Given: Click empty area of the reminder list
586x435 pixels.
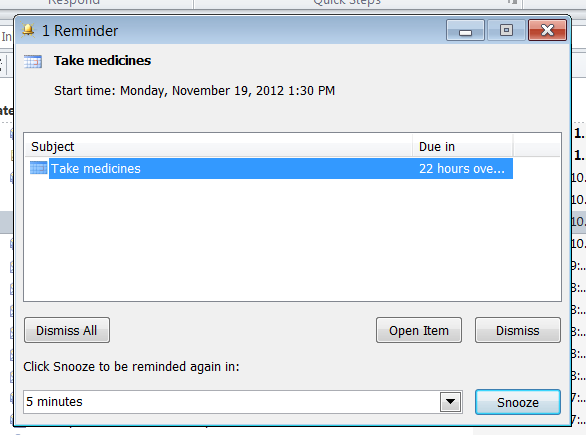Looking at the screenshot, I should click(292, 239).
